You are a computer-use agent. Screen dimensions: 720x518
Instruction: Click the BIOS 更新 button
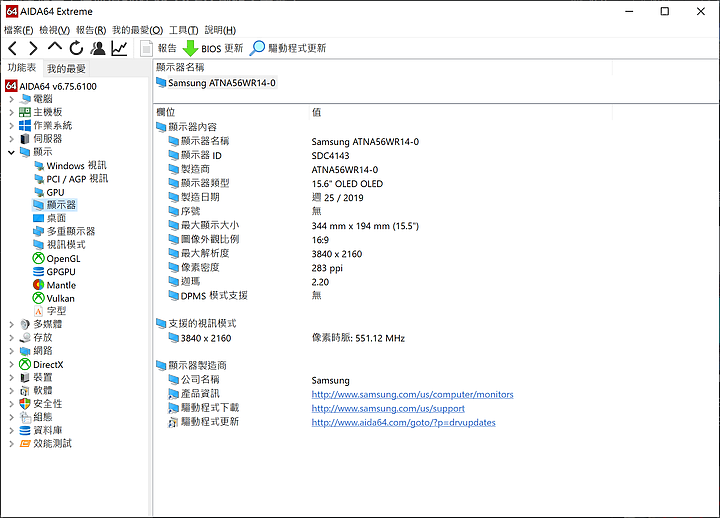point(213,48)
